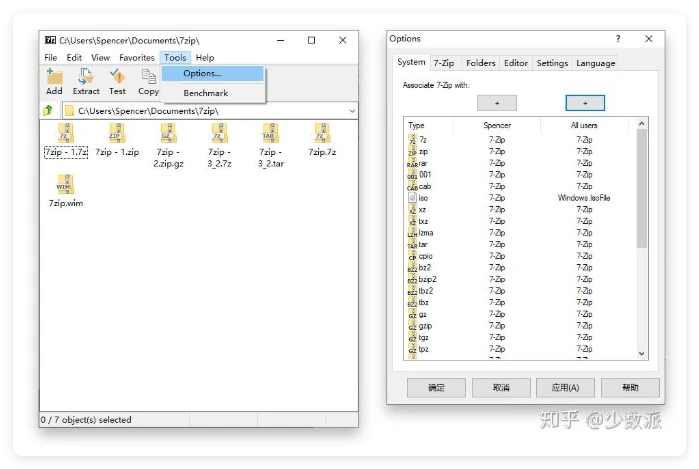Click the plus button above Spencer column

pos(497,103)
